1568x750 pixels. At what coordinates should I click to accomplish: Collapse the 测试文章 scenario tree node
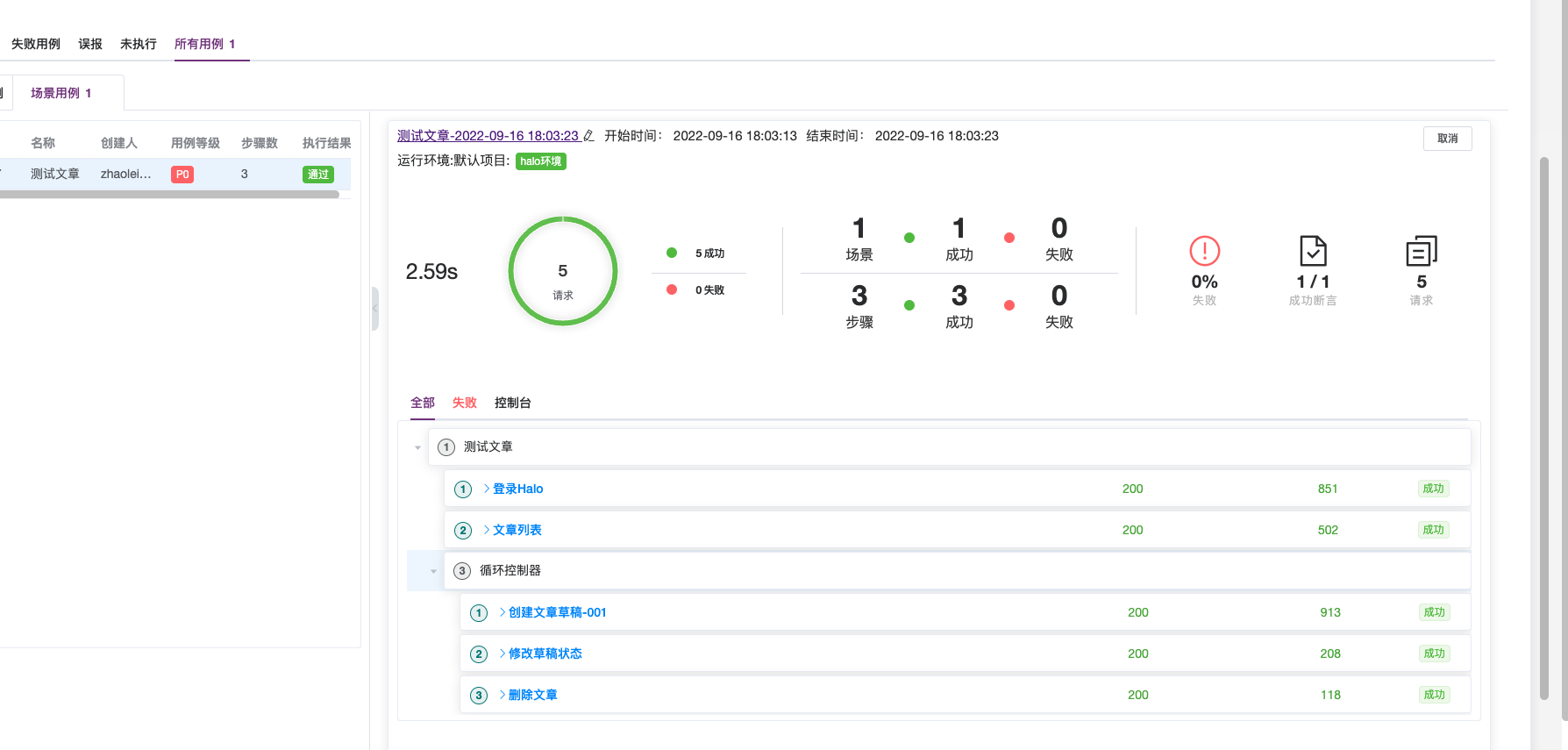417,447
